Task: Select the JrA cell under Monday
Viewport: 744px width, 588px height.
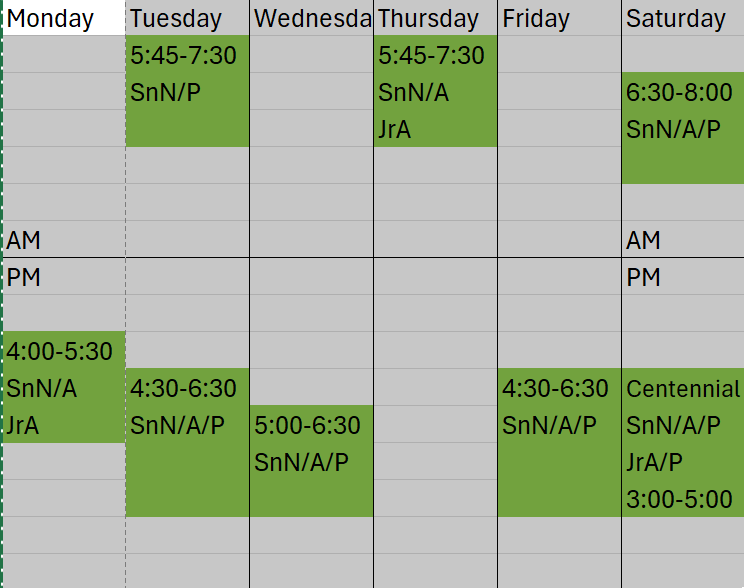Action: [64, 425]
